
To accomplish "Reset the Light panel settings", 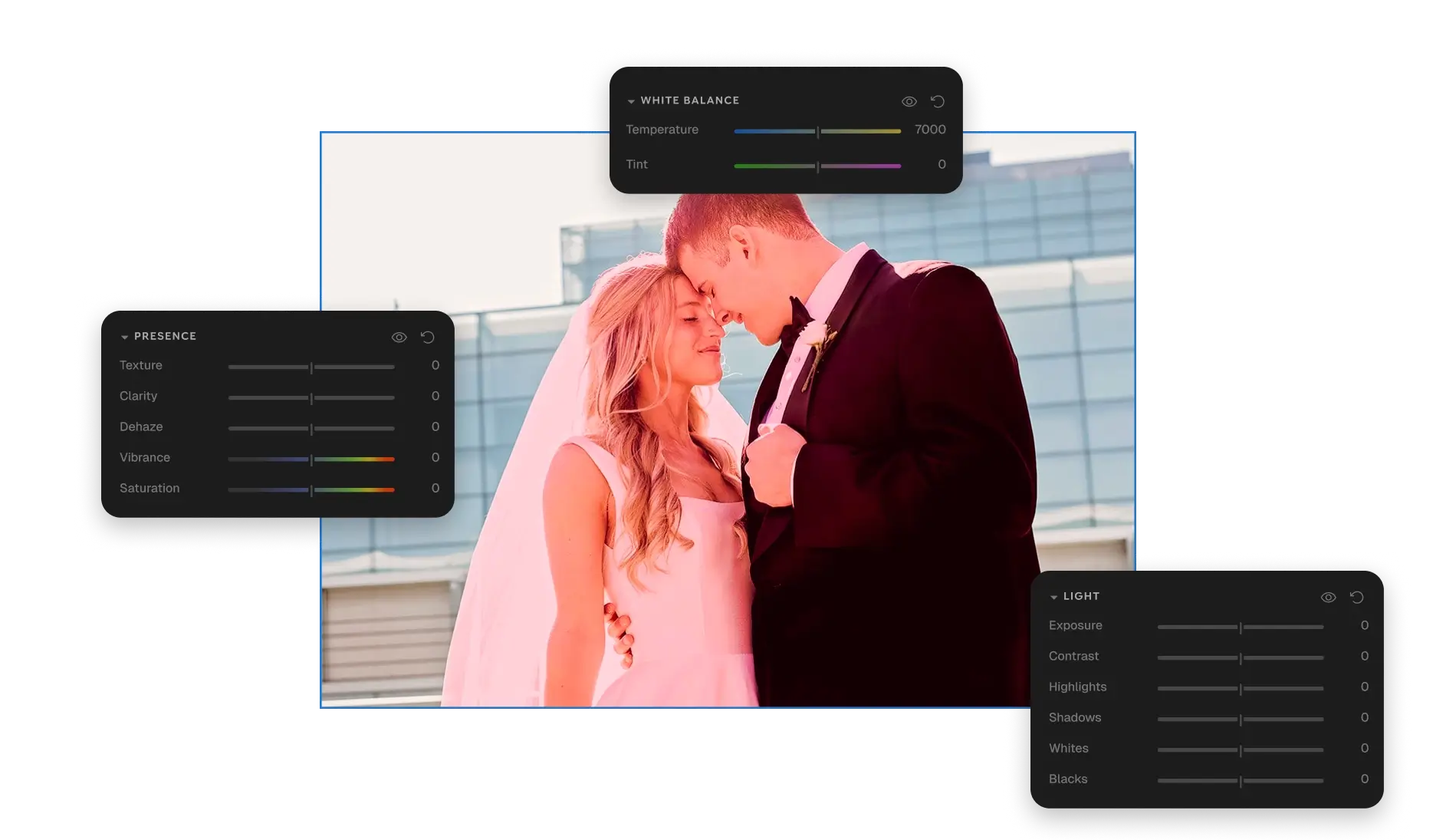I will pos(1356,597).
